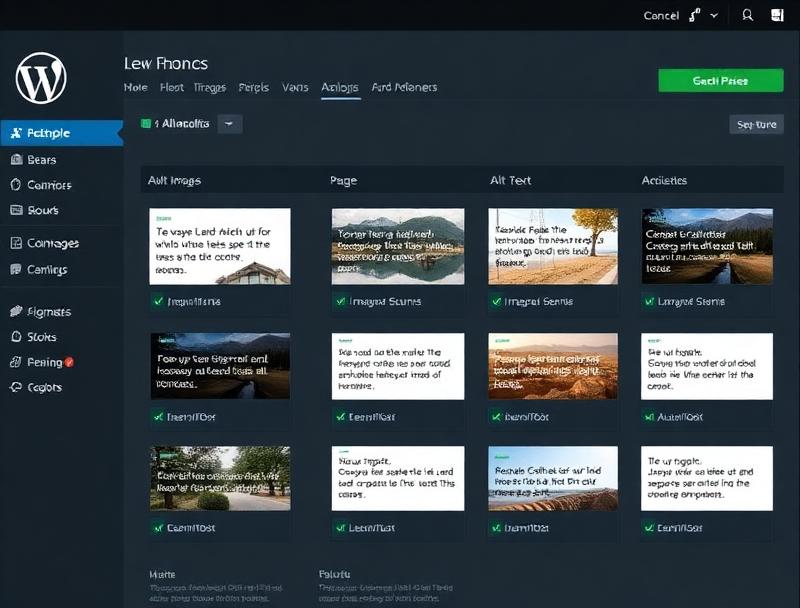Open the Sep ture button on the right
800x608 pixels.
coord(755,125)
